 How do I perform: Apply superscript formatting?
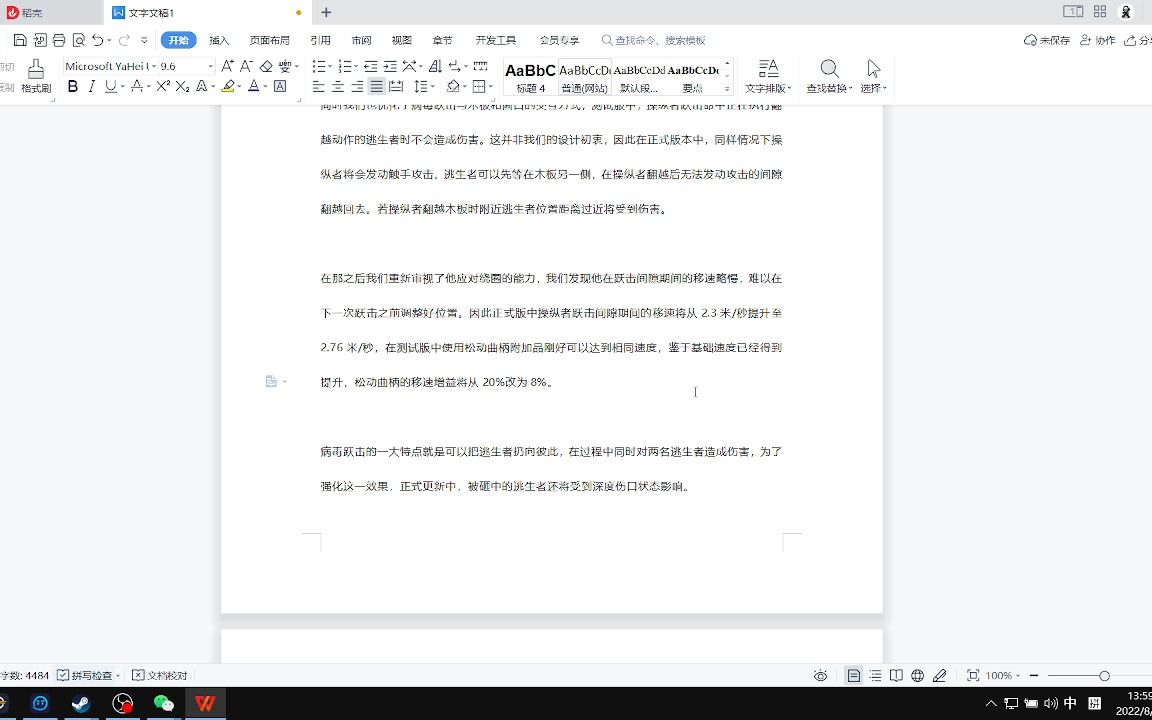click(x=164, y=87)
